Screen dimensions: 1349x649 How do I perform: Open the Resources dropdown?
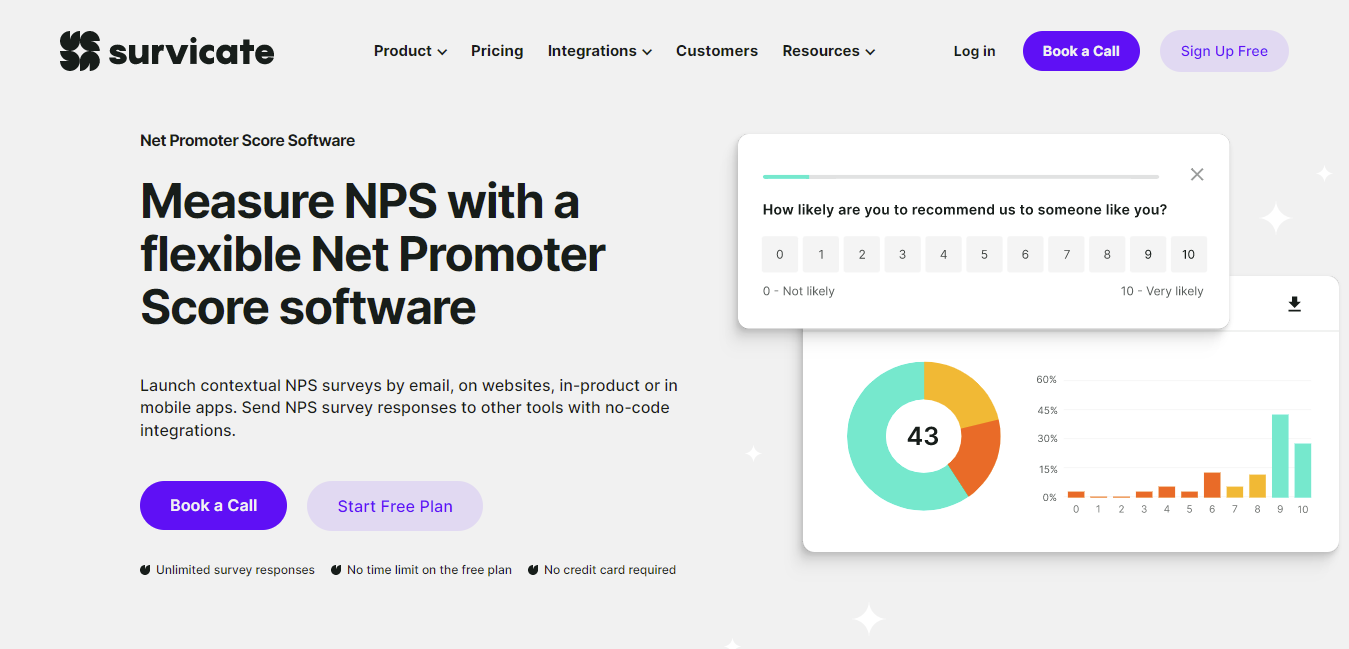[x=828, y=50]
